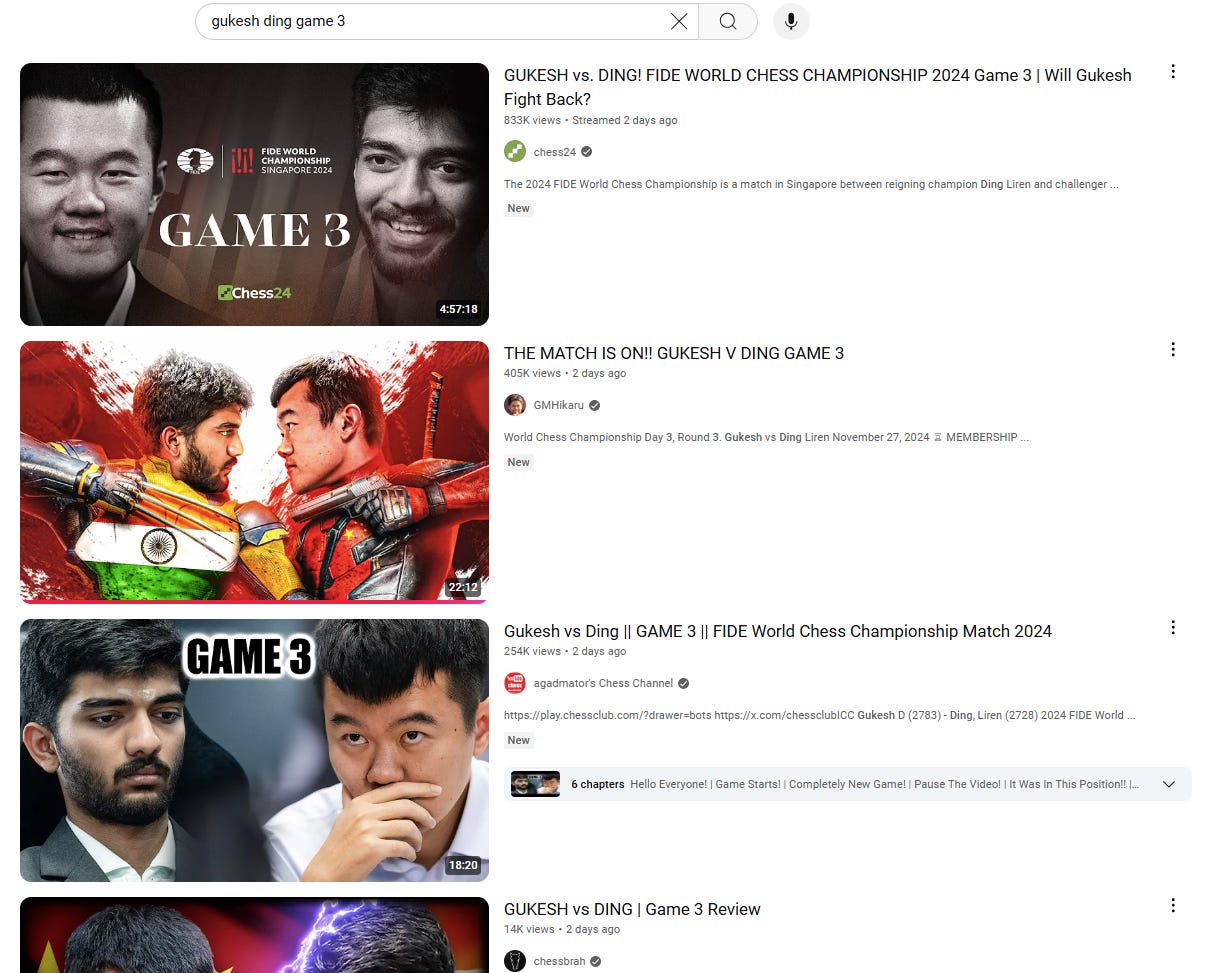Click '14K views • 2 days ago' text
1205x973 pixels.
pos(562,929)
